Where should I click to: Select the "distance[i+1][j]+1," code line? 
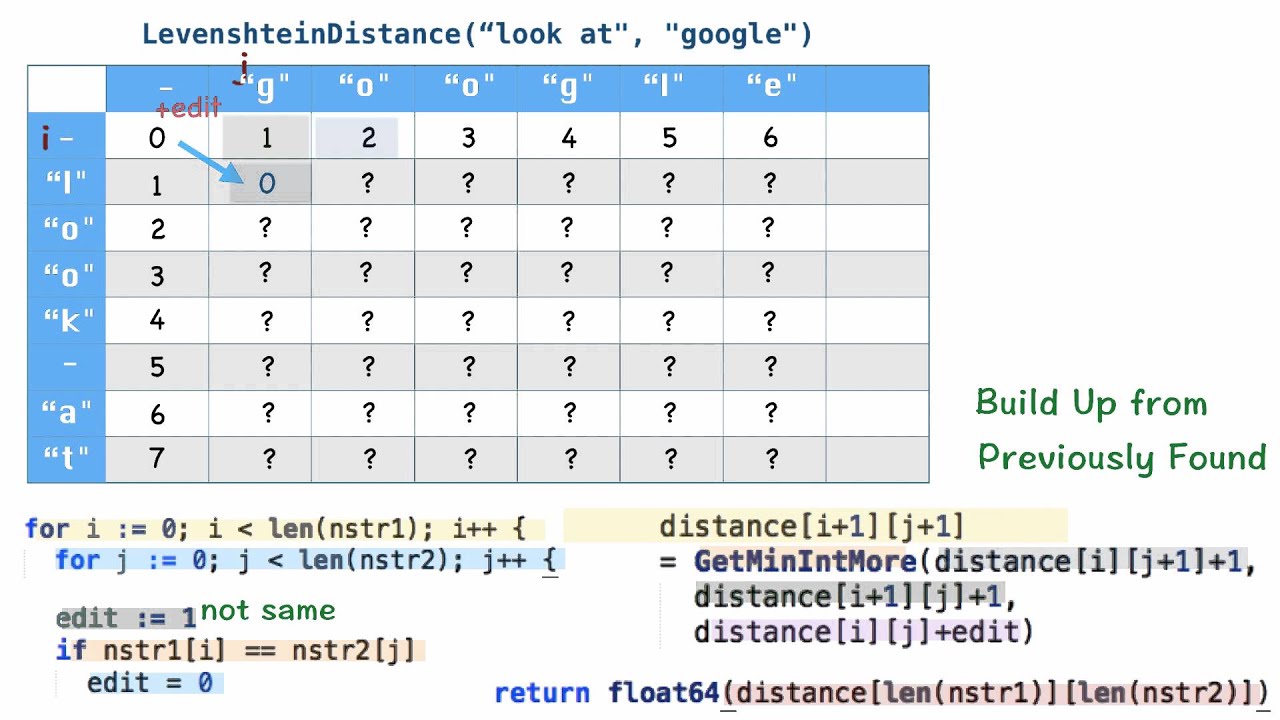tap(855, 597)
